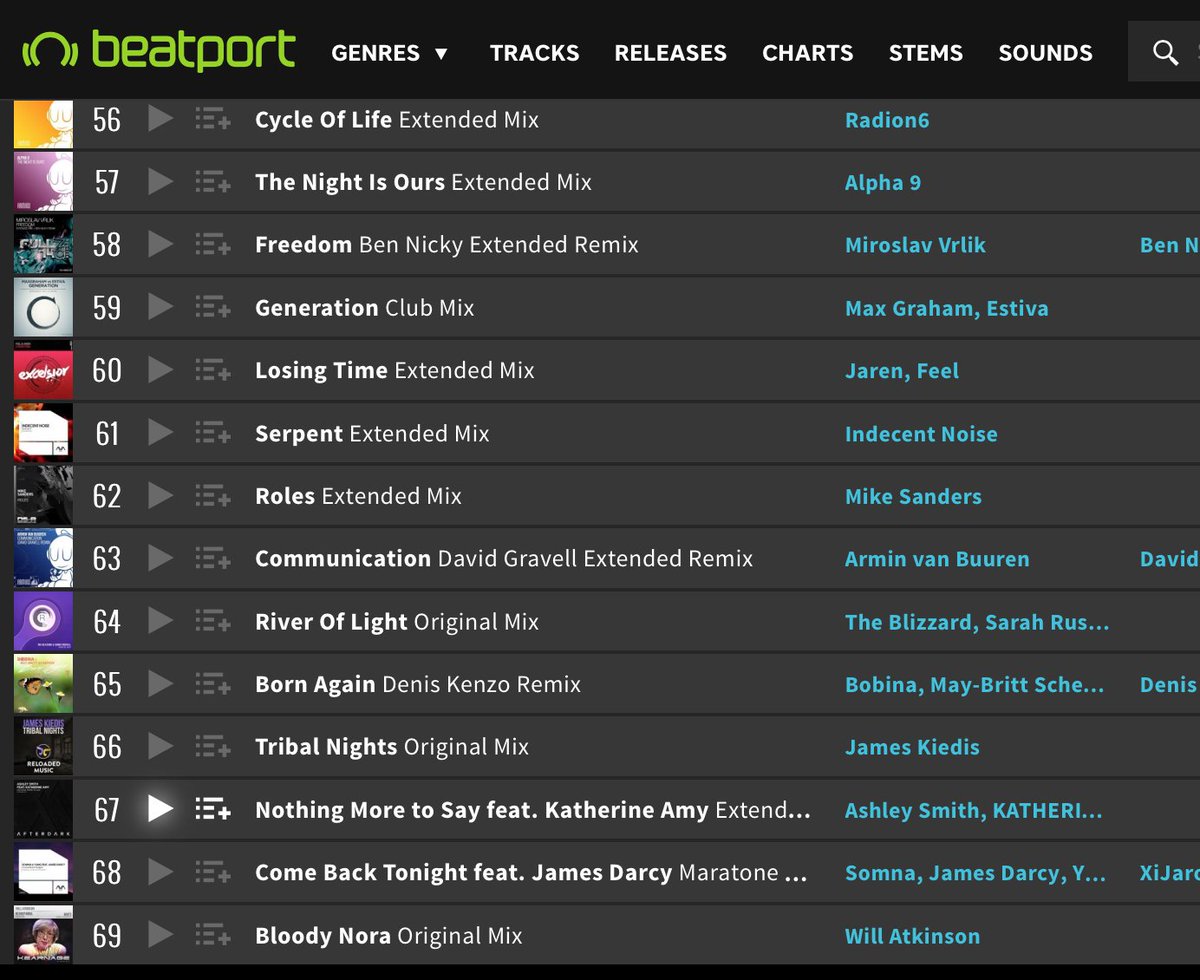Add River Of Light to queue
This screenshot has height=980, width=1200.
213,622
